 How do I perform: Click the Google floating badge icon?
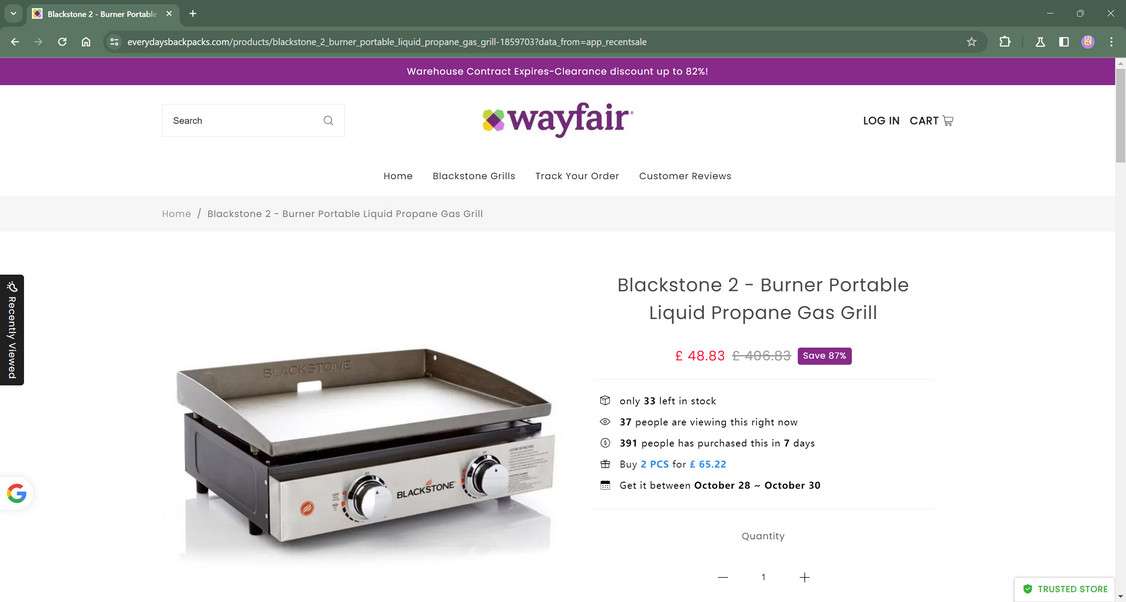tap(17, 493)
